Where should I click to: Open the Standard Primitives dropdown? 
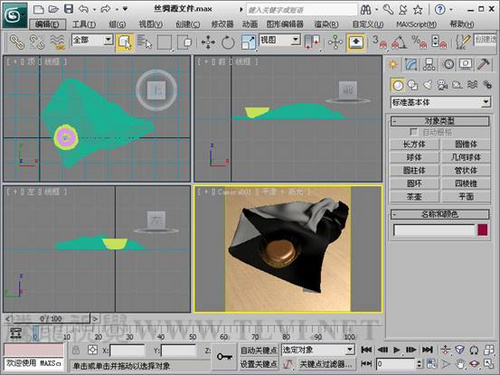[x=440, y=102]
